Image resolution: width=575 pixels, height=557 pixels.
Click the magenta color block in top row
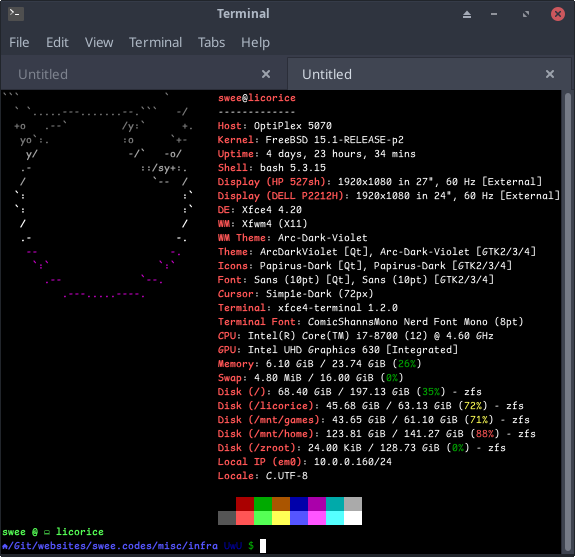(316, 504)
